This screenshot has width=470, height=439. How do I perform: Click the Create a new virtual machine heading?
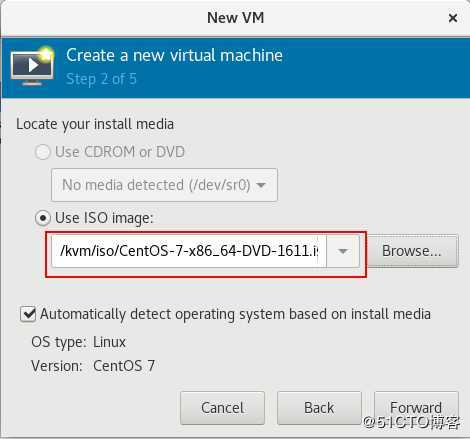(x=174, y=55)
